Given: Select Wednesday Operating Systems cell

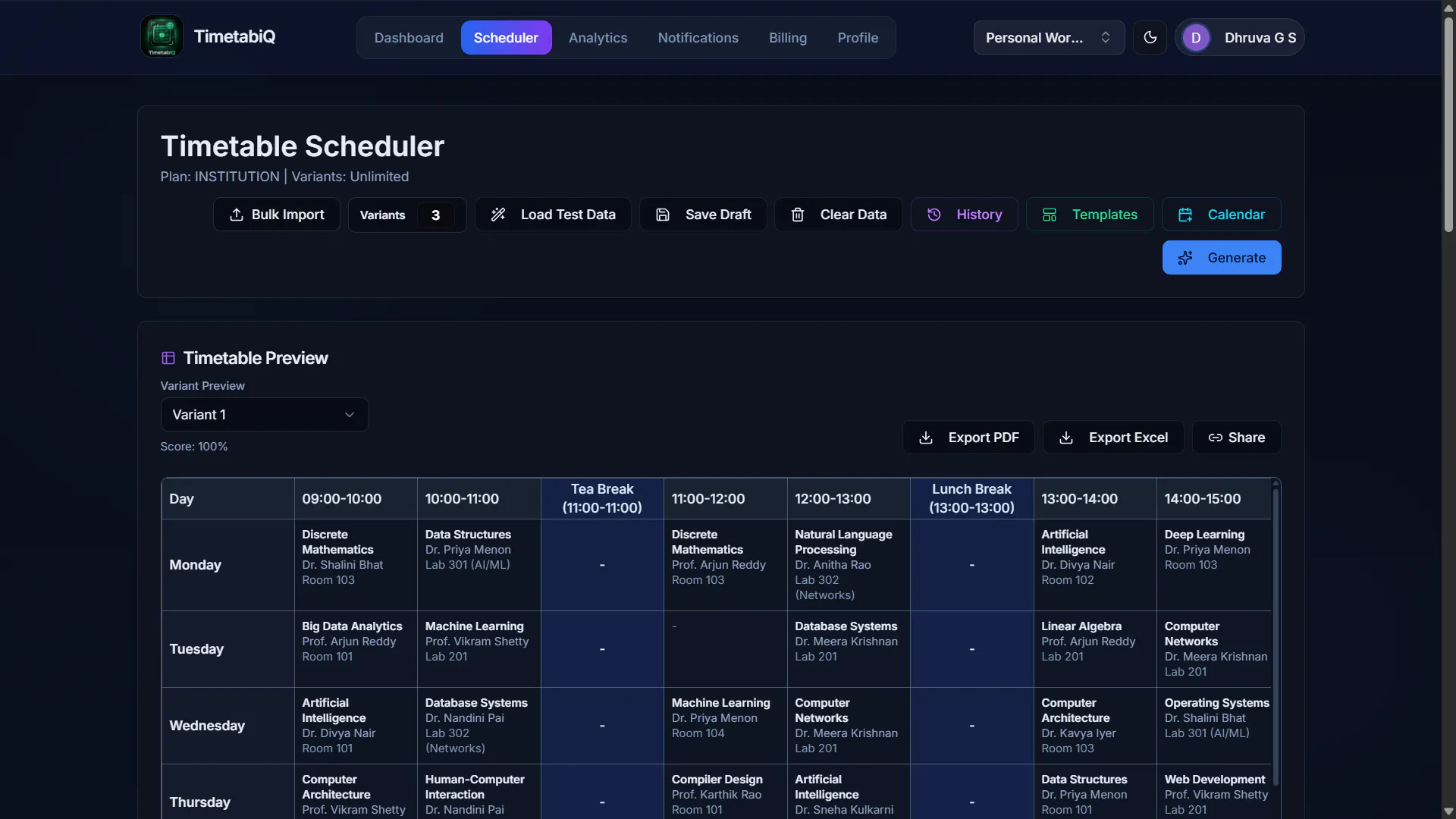Looking at the screenshot, I should pyautogui.click(x=1216, y=726).
